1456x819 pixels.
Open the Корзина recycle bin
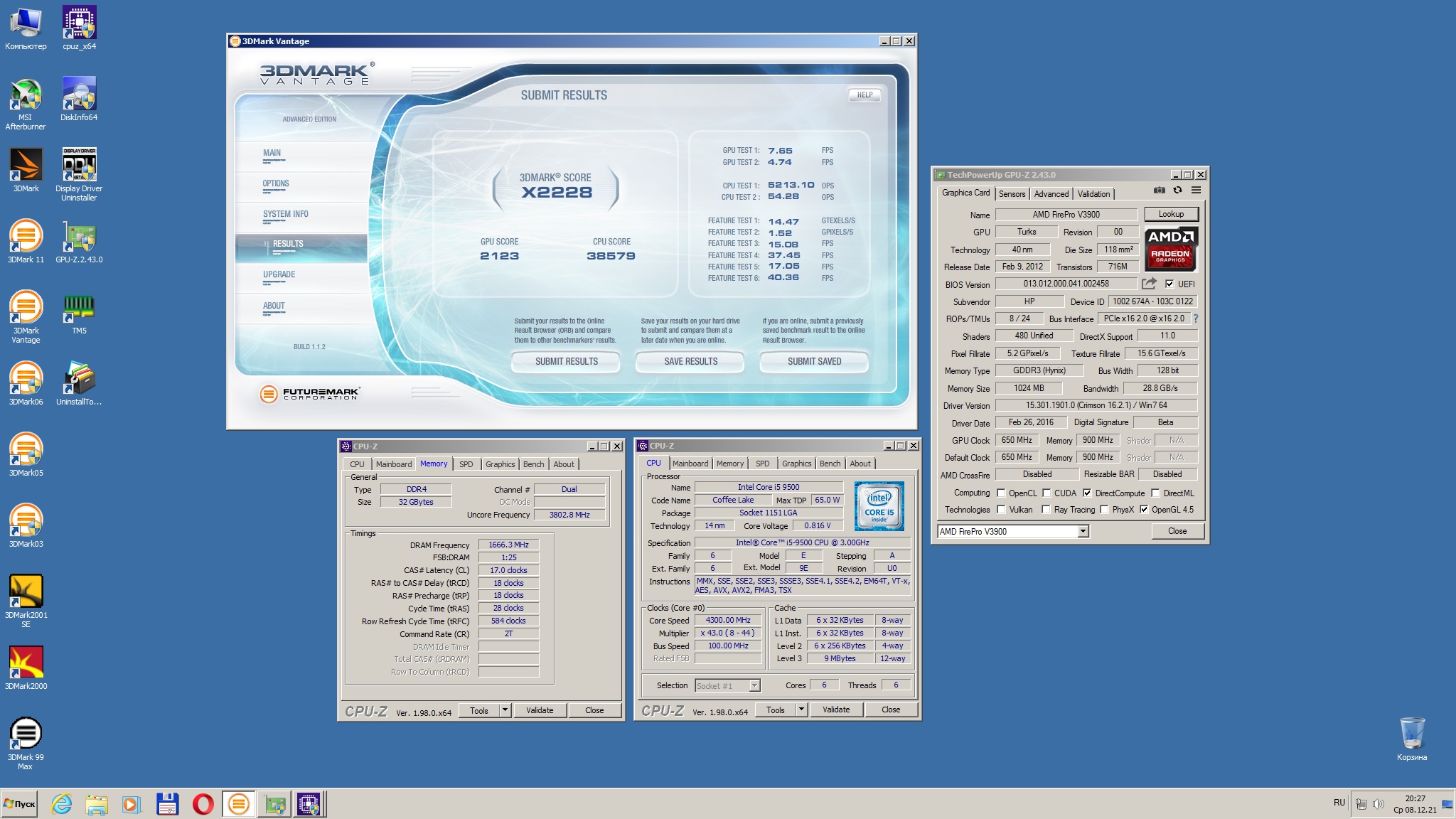[1411, 739]
